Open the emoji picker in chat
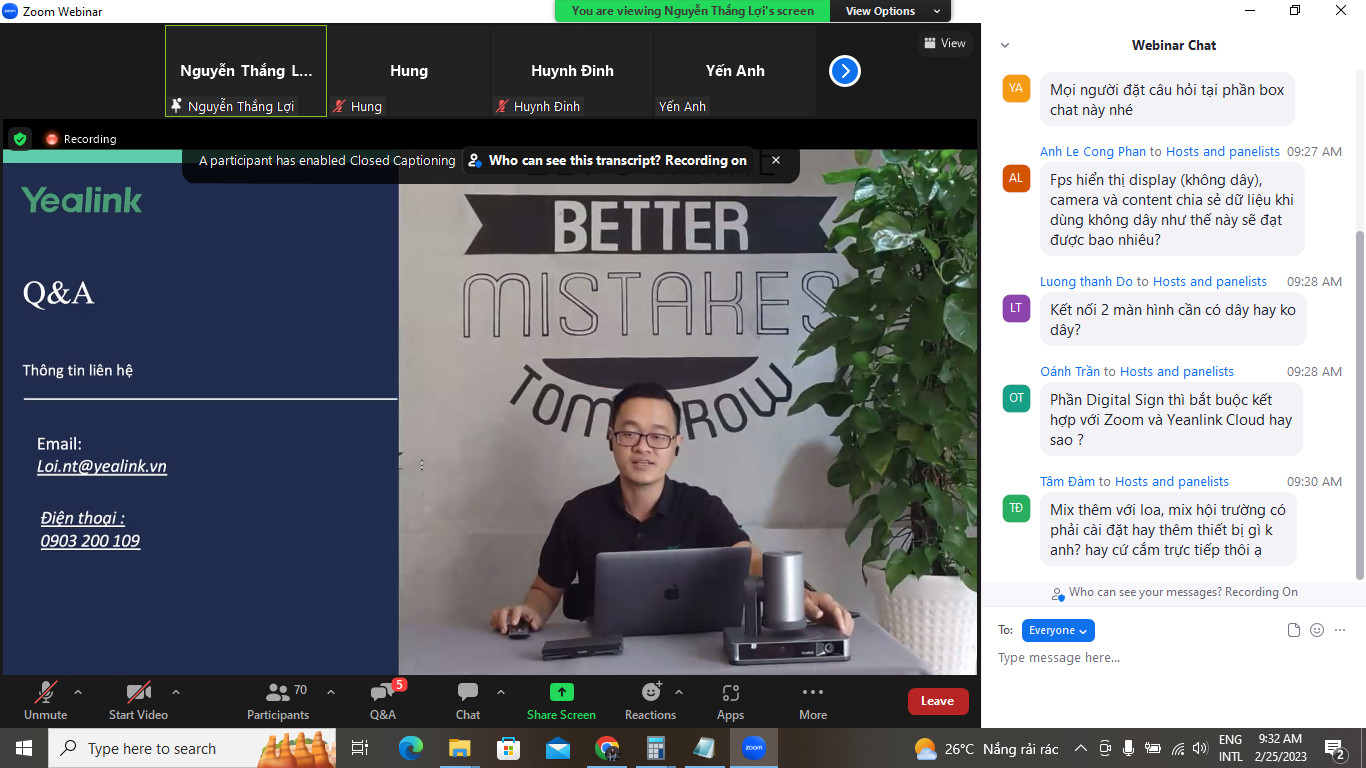Image resolution: width=1366 pixels, height=768 pixels. coord(1317,630)
